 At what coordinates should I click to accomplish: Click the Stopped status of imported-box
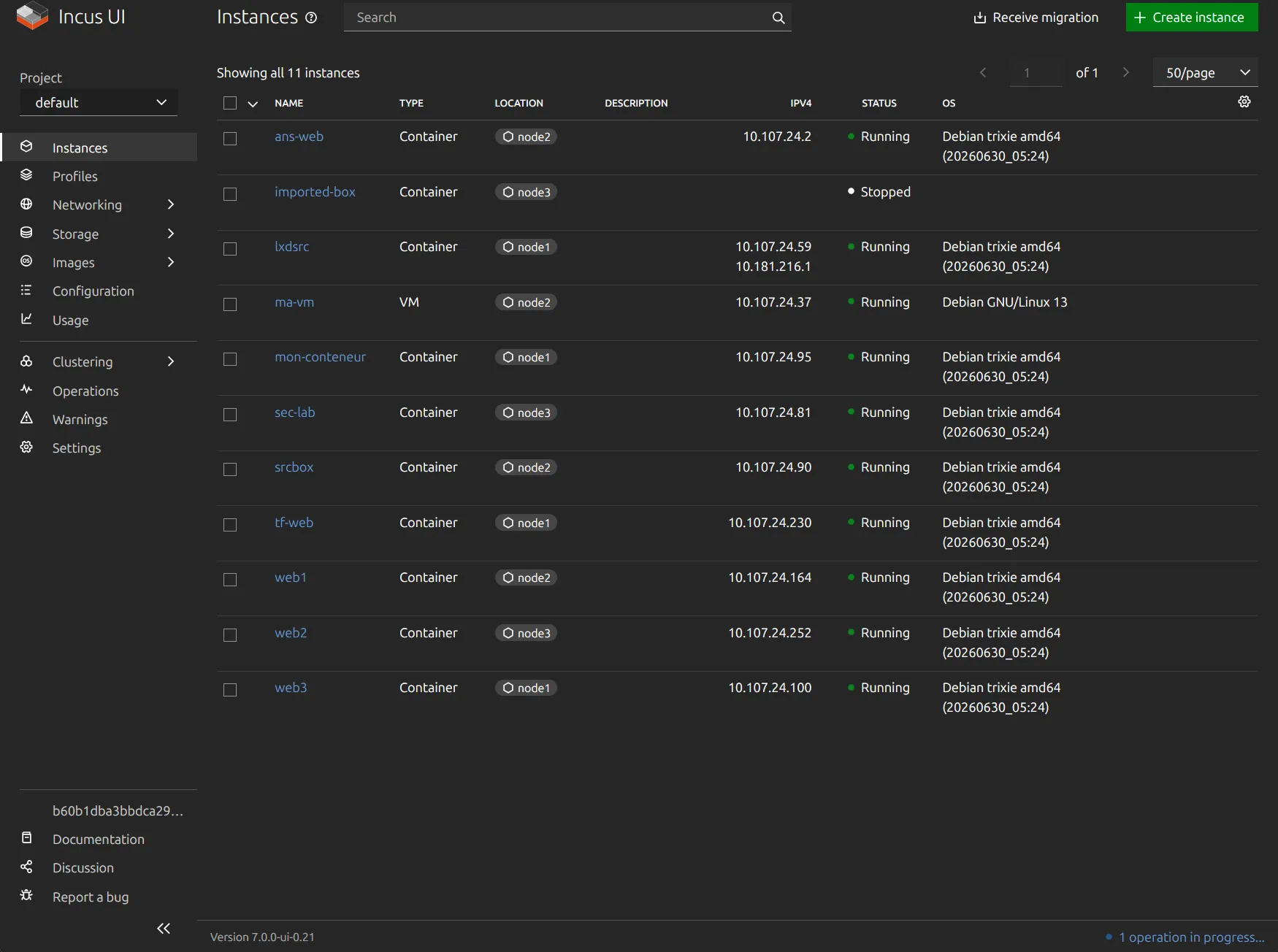[879, 192]
